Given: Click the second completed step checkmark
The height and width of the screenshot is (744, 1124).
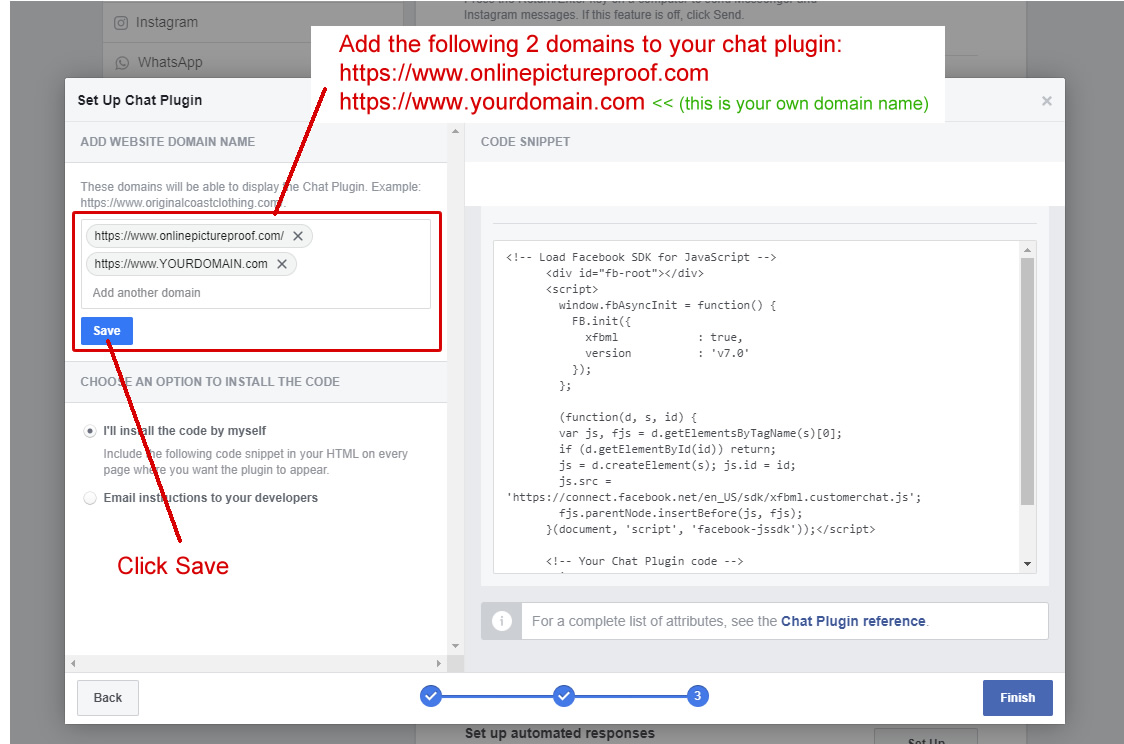Looking at the screenshot, I should coord(564,695).
